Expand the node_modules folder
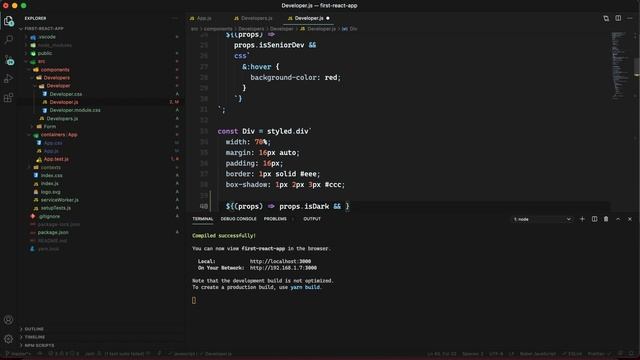This screenshot has width=640, height=360. tap(54, 45)
